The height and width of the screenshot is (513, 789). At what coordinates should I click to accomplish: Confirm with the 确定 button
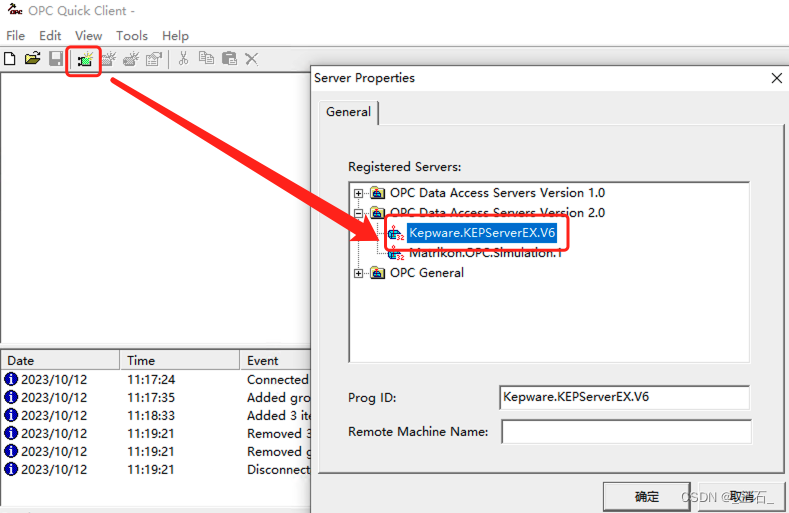point(647,497)
